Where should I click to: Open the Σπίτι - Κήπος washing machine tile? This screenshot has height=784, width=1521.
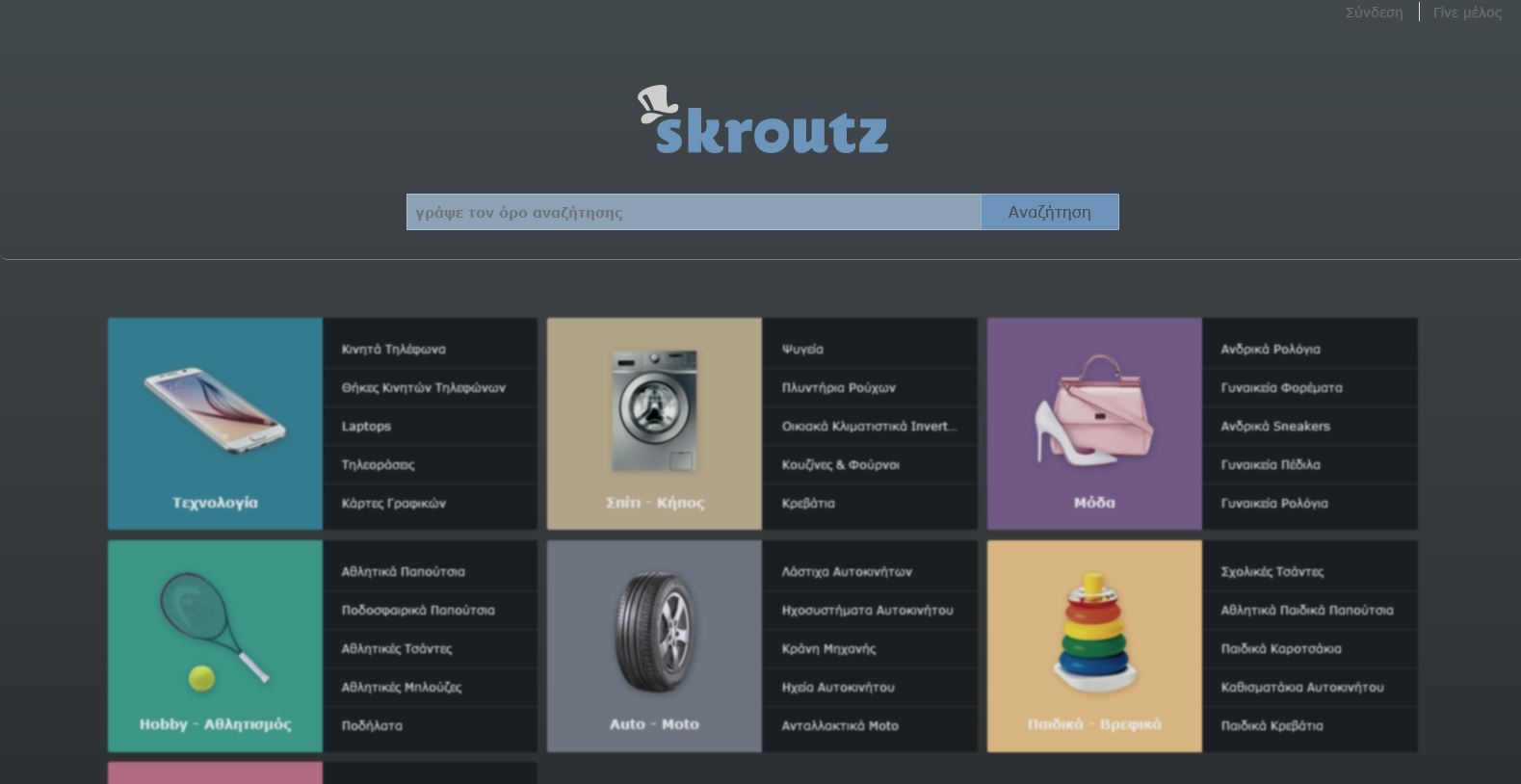coord(654,424)
